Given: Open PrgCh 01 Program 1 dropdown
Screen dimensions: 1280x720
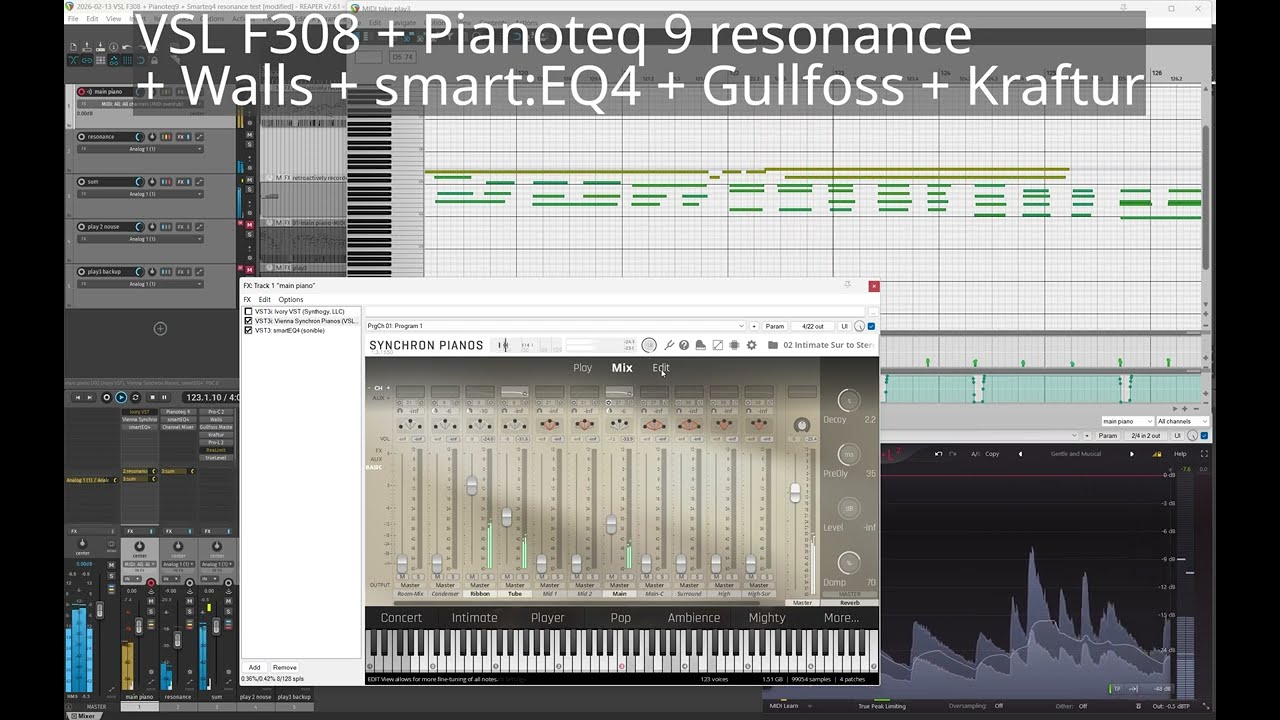Looking at the screenshot, I should [555, 326].
